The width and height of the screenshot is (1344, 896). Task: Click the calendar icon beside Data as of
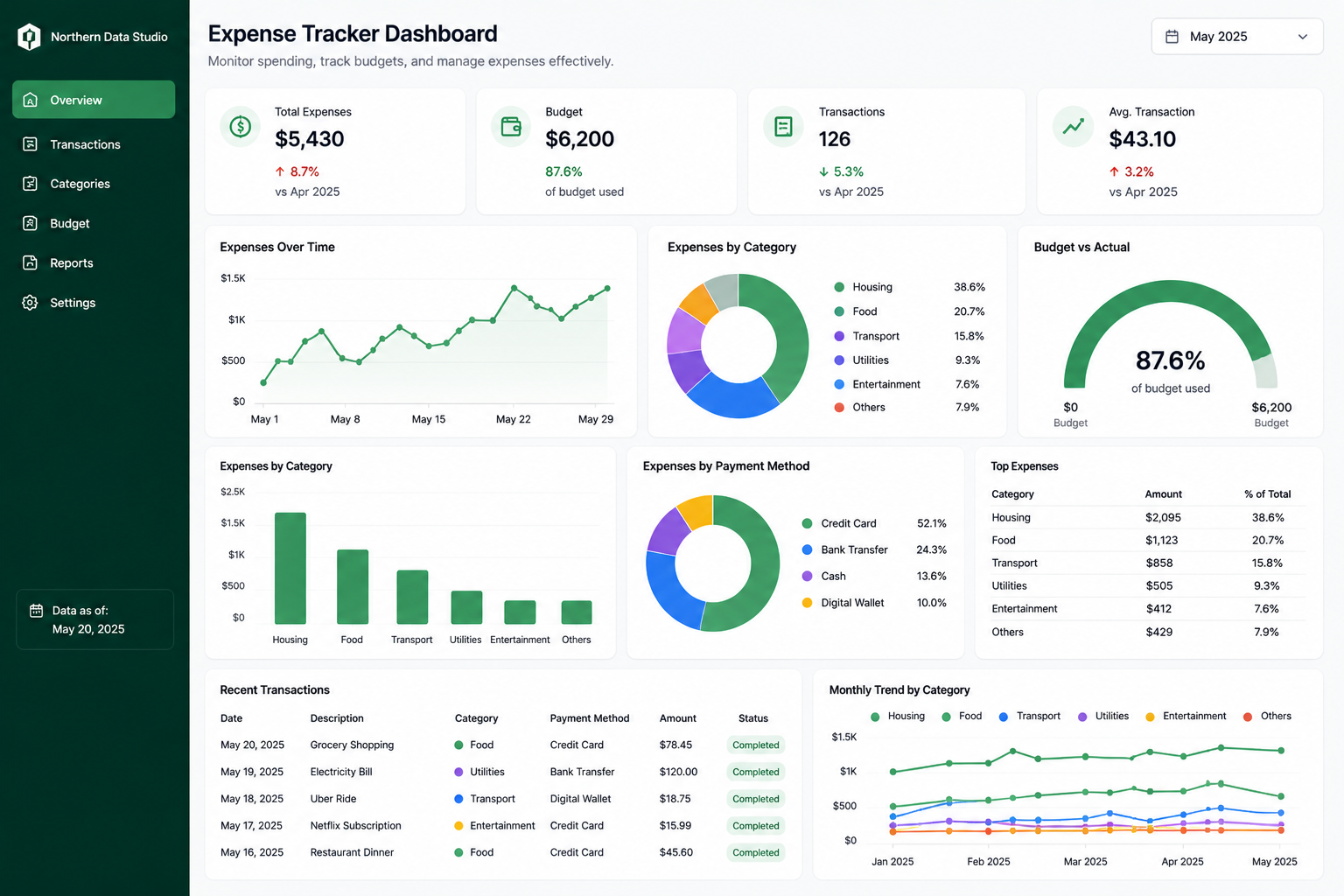pos(37,611)
